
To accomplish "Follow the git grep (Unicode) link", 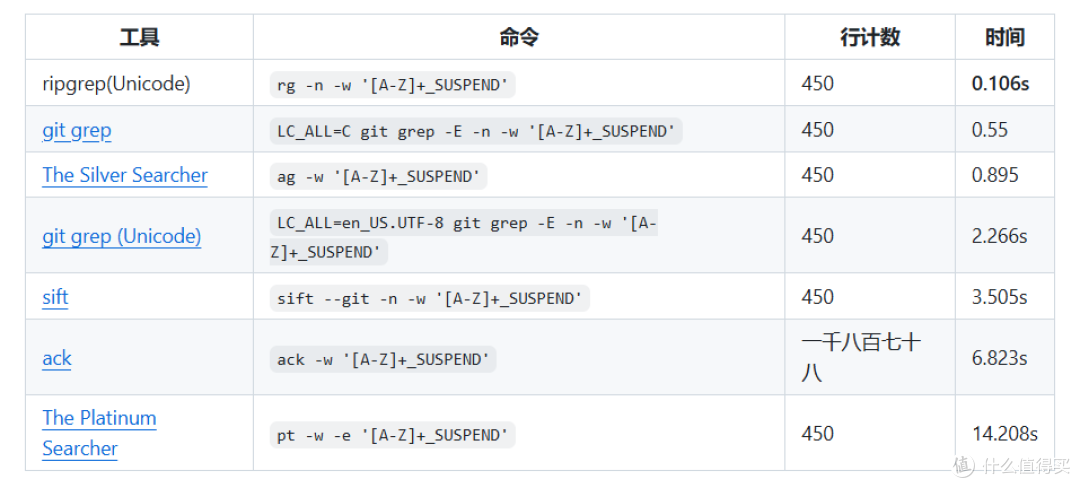I will [122, 236].
